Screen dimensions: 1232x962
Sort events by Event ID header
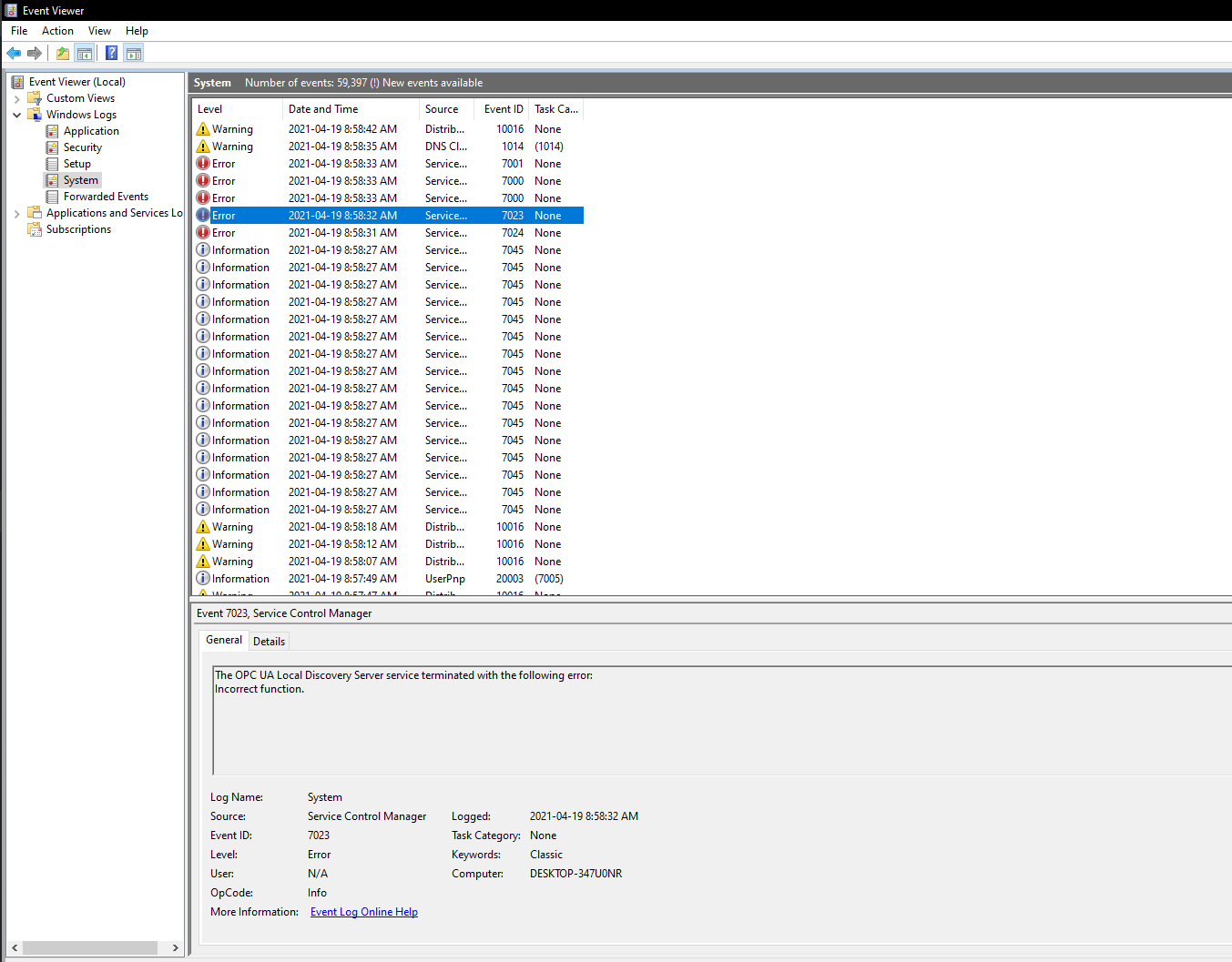coord(503,109)
